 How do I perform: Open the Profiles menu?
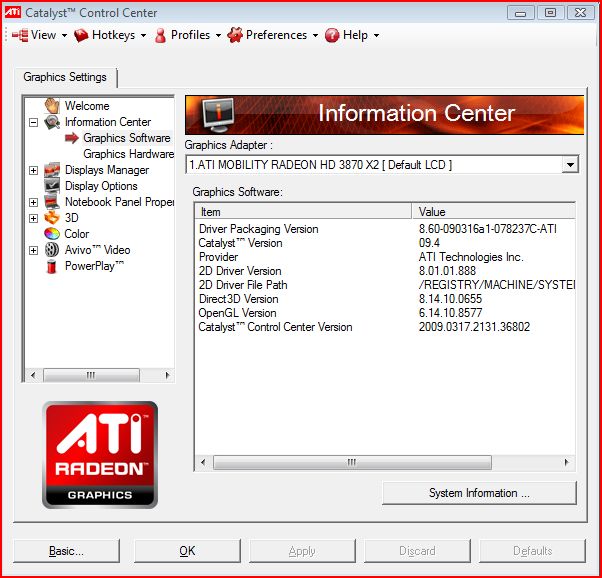(188, 35)
